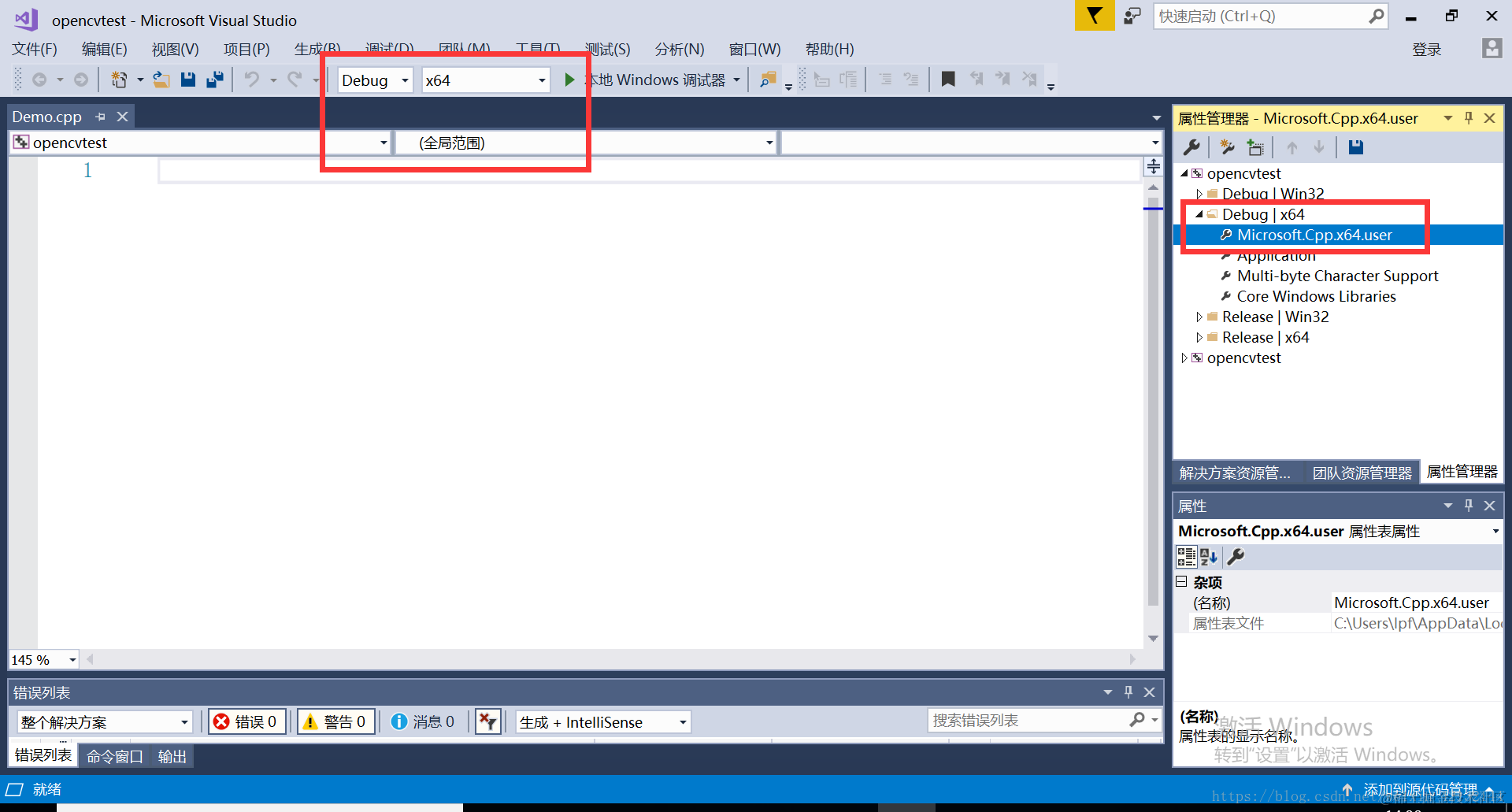Open the Properties wrench in Property Manager toolbar
Viewport: 1512px width, 812px height.
[1191, 147]
